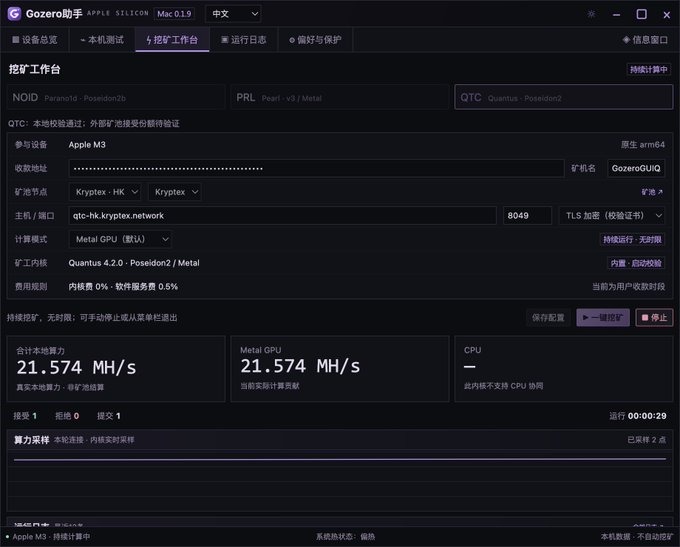Click the 算力采样 chart header

(340, 440)
